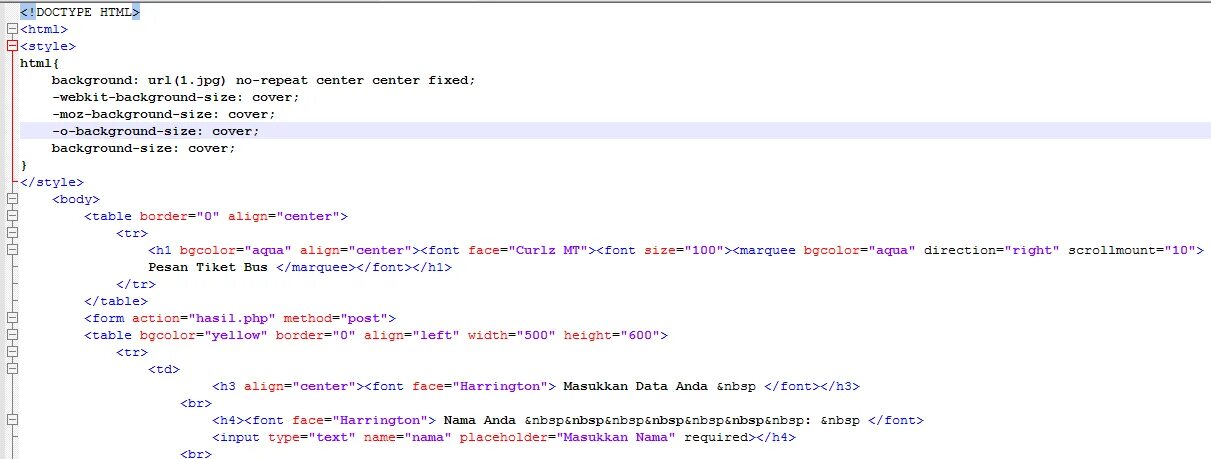1211x459 pixels.
Task: Collapse fold marker beside table bgcolor="yellow" line
Action: [12, 335]
